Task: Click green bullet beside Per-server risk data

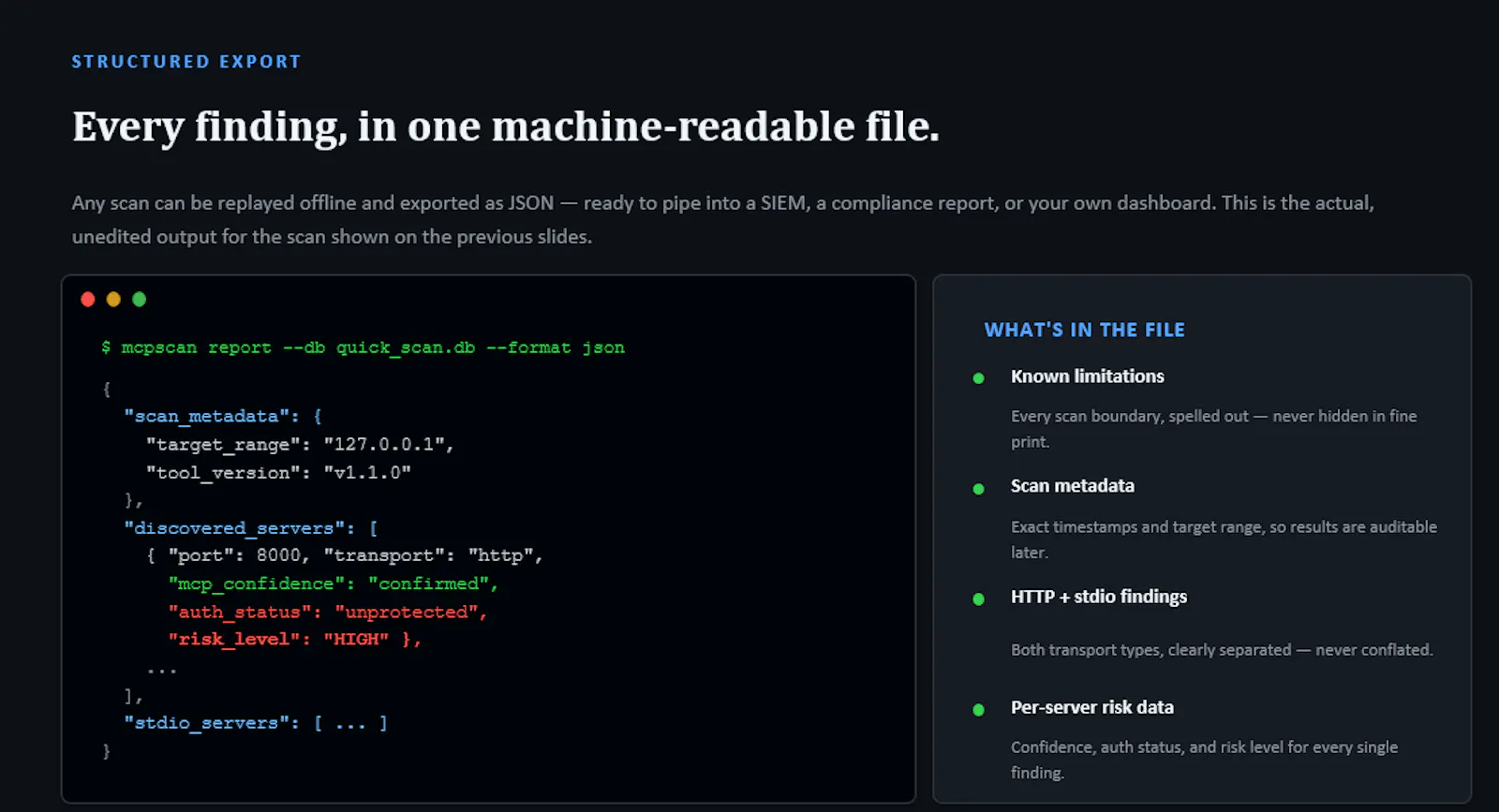Action: pyautogui.click(x=979, y=710)
